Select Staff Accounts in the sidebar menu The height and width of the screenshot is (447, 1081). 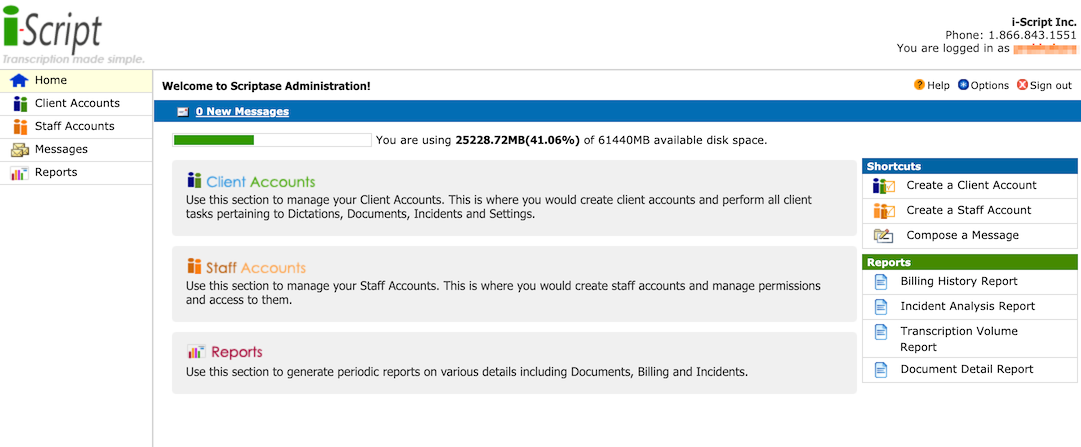coord(74,126)
